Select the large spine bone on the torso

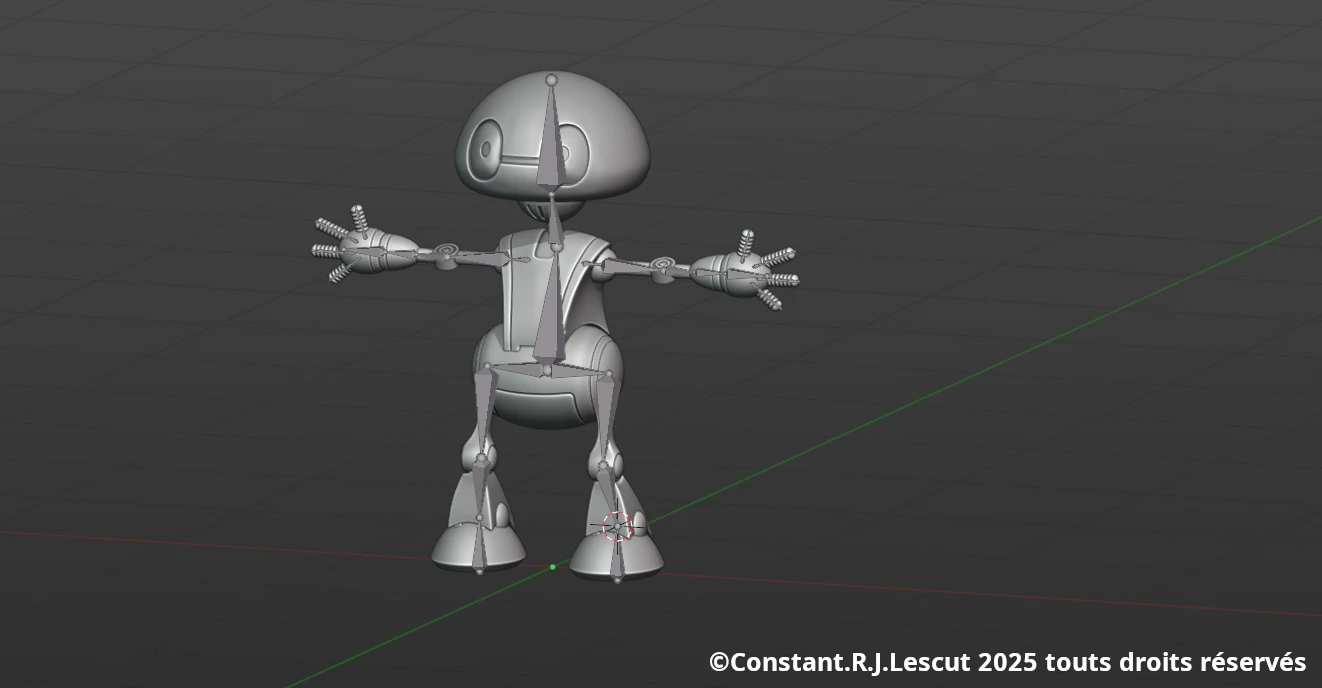click(x=546, y=300)
